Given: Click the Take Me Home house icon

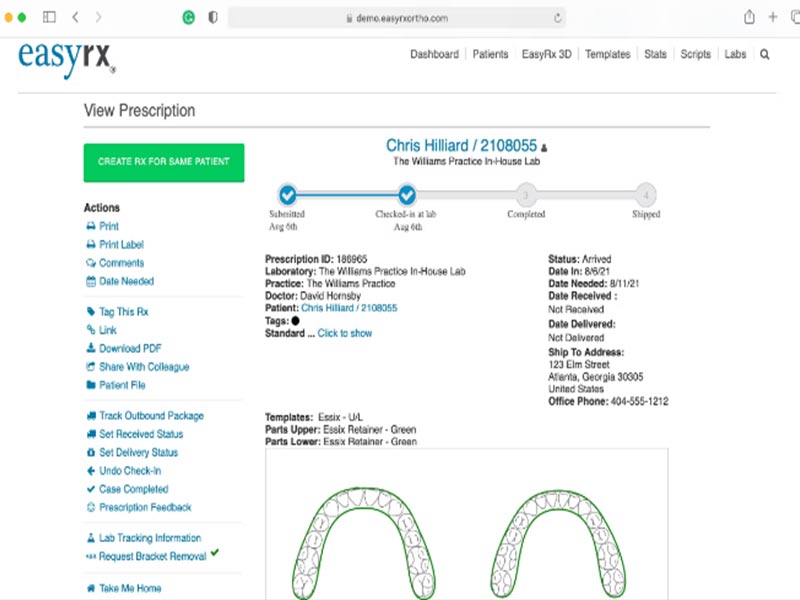Looking at the screenshot, I should [91, 588].
